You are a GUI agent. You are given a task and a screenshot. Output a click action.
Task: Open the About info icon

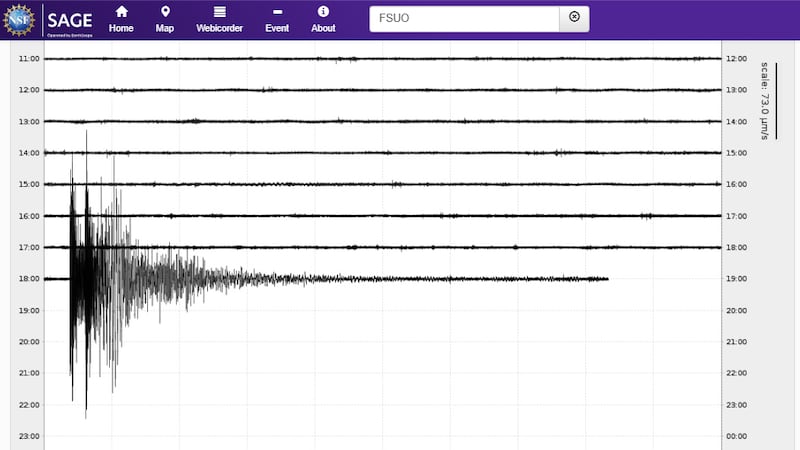[x=323, y=11]
